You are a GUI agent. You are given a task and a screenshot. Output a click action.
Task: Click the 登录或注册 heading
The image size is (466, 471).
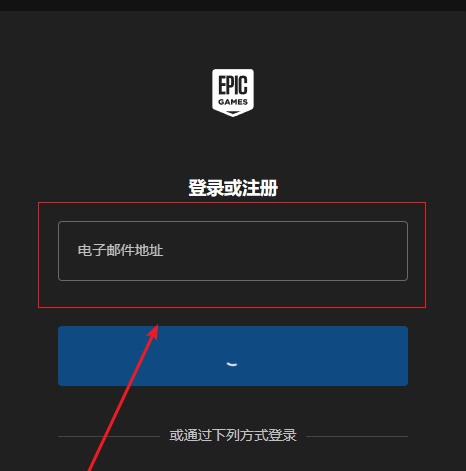[233, 188]
